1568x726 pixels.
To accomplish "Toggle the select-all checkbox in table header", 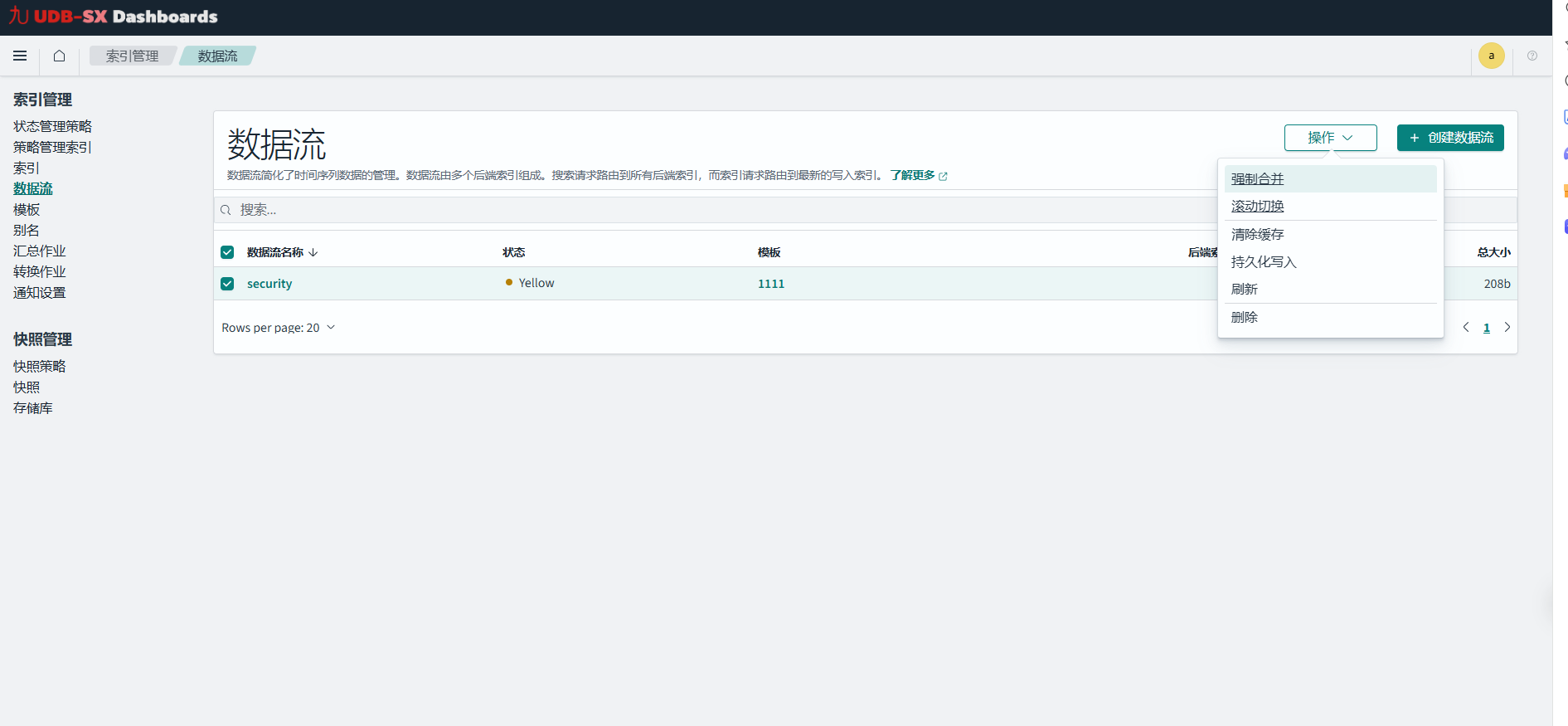I will (x=227, y=252).
